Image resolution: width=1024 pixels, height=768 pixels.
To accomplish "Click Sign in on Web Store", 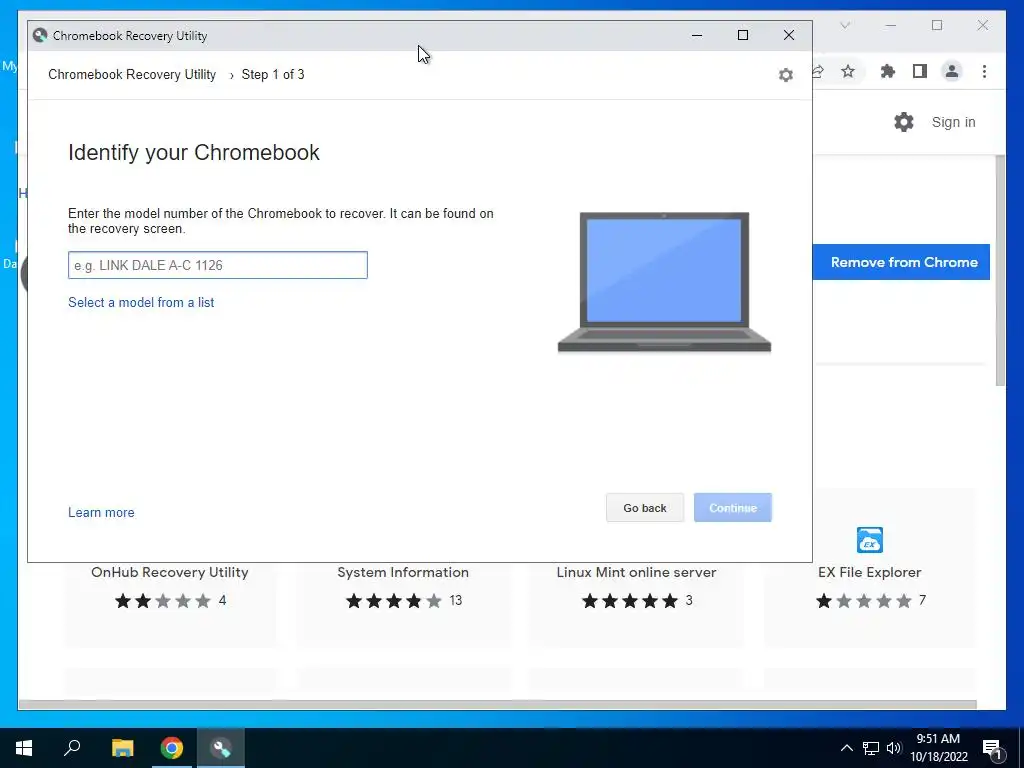I will 953,122.
